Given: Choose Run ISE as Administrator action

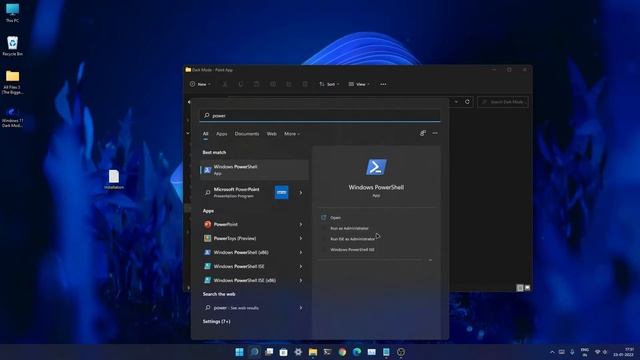Looking at the screenshot, I should click(352, 239).
